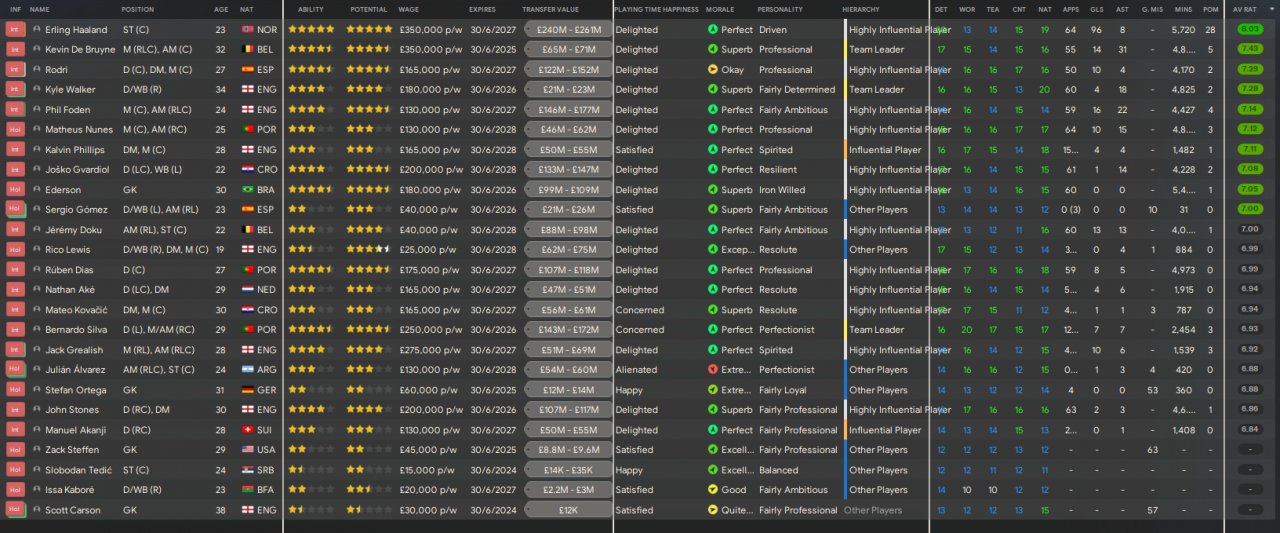Click Erling Haaland's ability star rating
This screenshot has width=1280, height=533.
point(311,30)
